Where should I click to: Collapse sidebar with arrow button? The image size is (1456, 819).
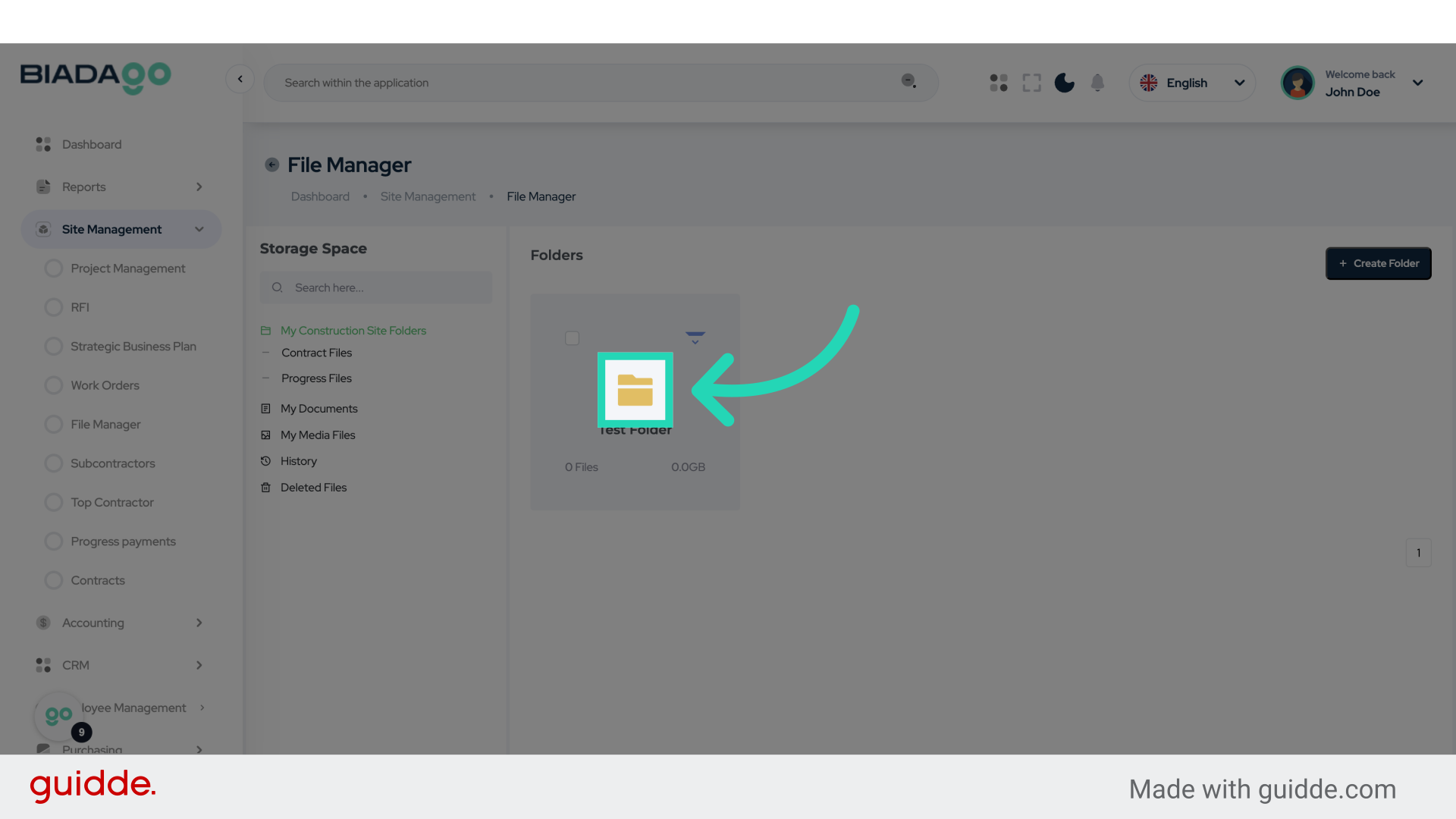point(240,79)
